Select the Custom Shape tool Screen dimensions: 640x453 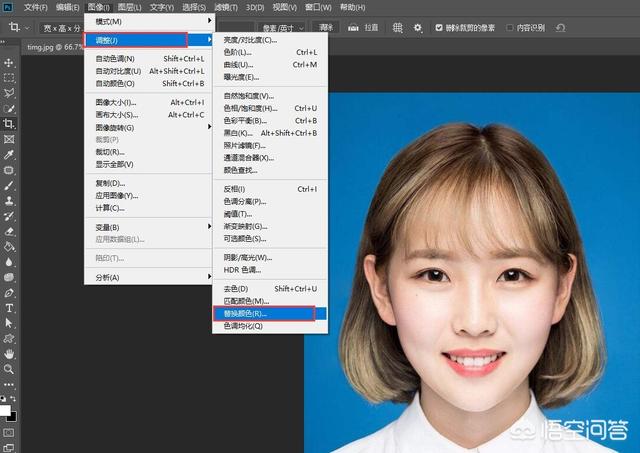coord(9,339)
